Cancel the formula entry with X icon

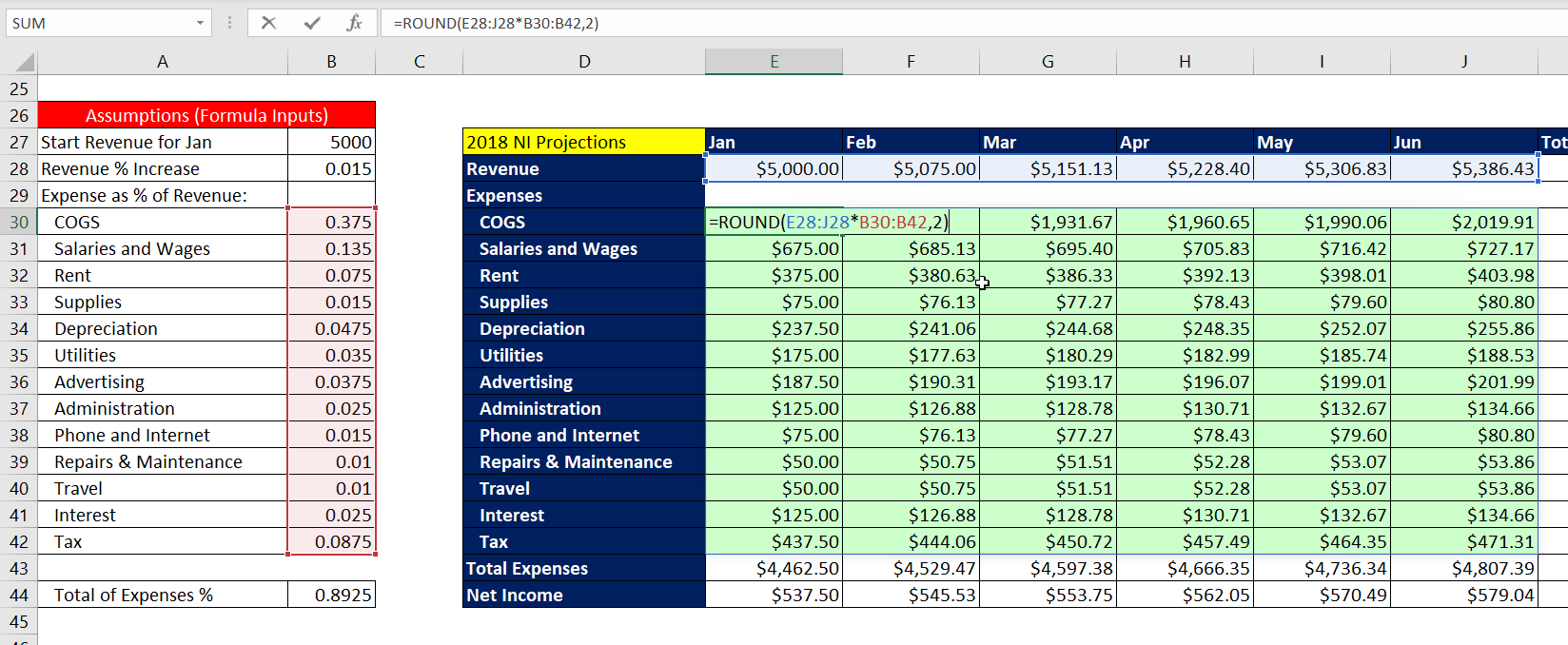click(269, 23)
